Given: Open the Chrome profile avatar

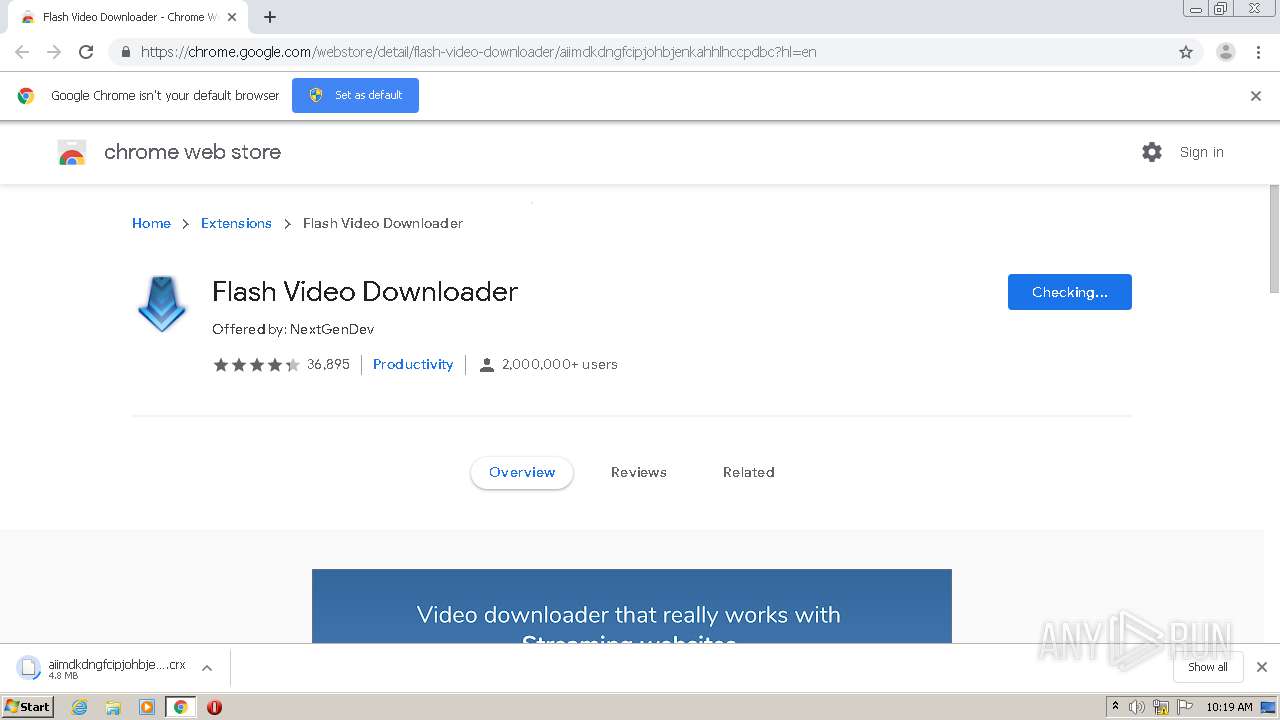Looking at the screenshot, I should pyautogui.click(x=1225, y=52).
